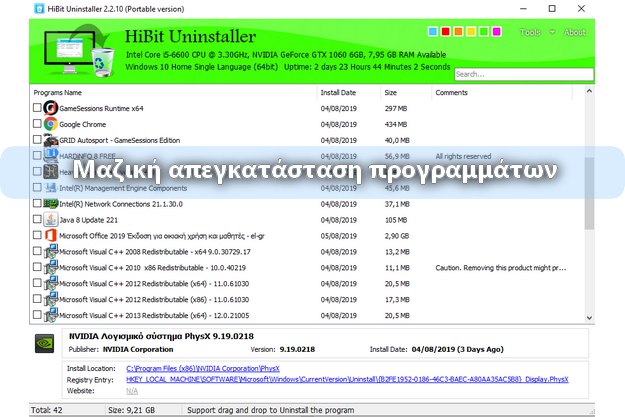The width and height of the screenshot is (625, 417).
Task: Tick Visual C++ 2013 (x64) checkbox
Action: pos(37,315)
